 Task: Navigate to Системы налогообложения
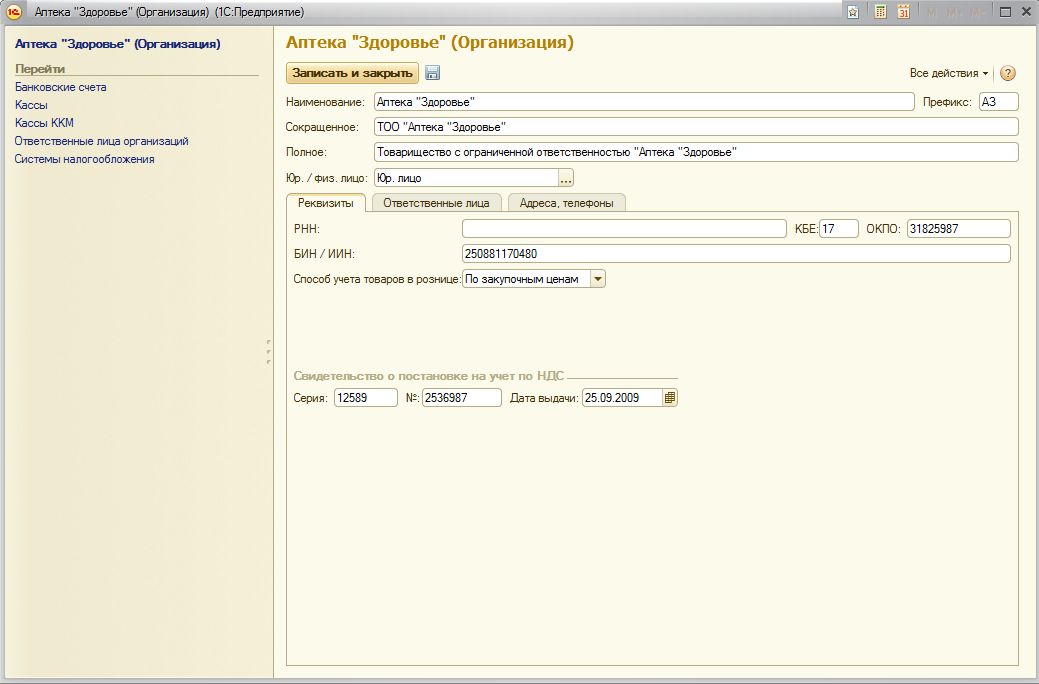pyautogui.click(x=85, y=159)
